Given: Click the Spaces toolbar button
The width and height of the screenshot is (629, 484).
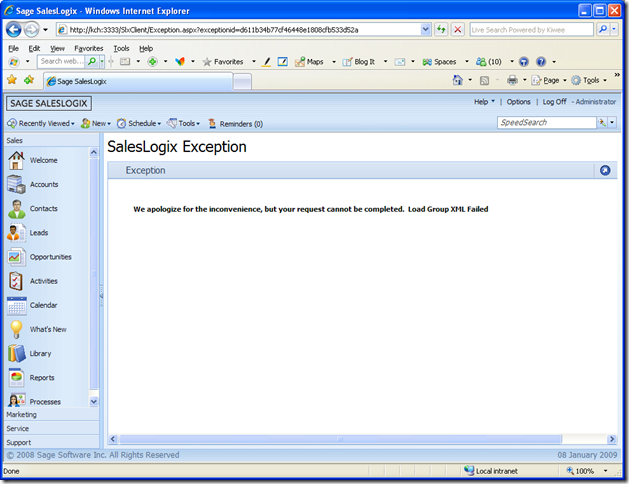Looking at the screenshot, I should 439,62.
